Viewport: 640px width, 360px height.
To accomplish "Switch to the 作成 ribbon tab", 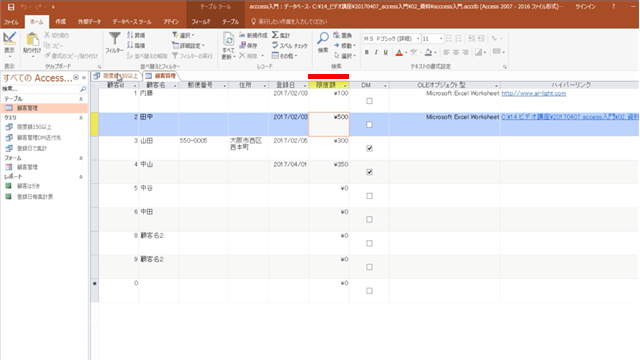I will click(61, 22).
